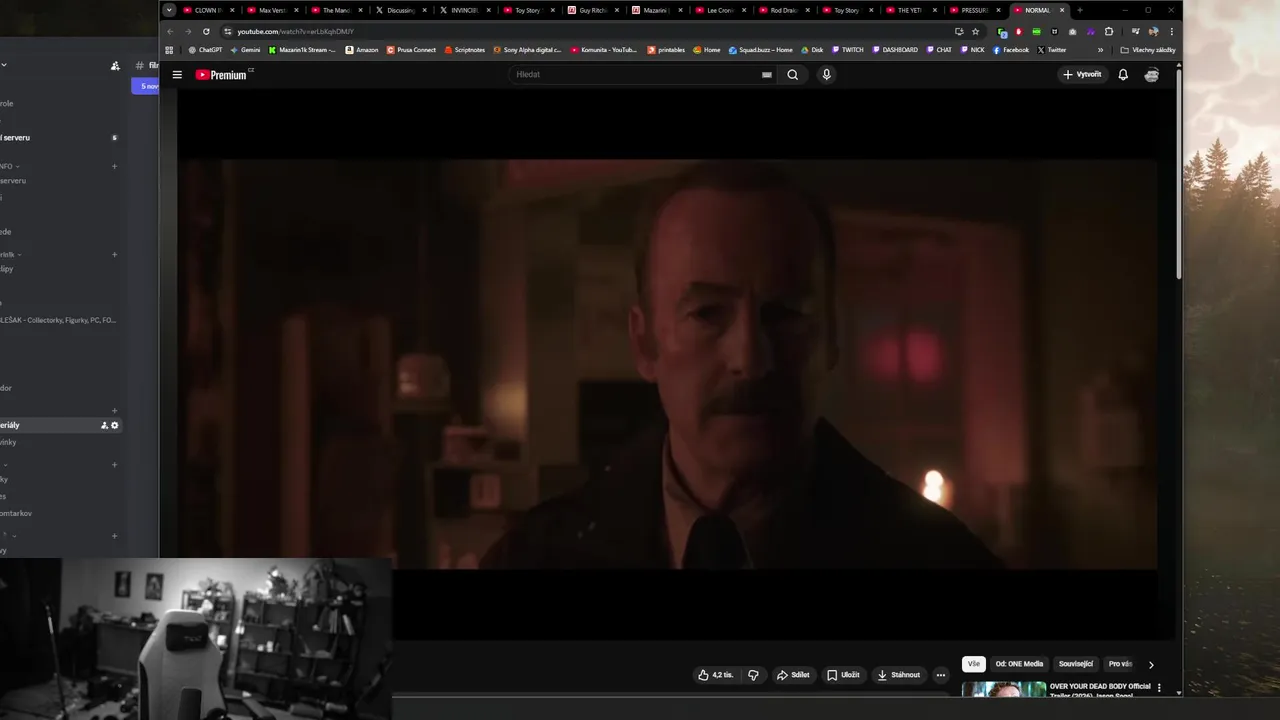Viewport: 1280px width, 720px height.
Task: Show more bookmarks chevron
Action: point(1100,50)
